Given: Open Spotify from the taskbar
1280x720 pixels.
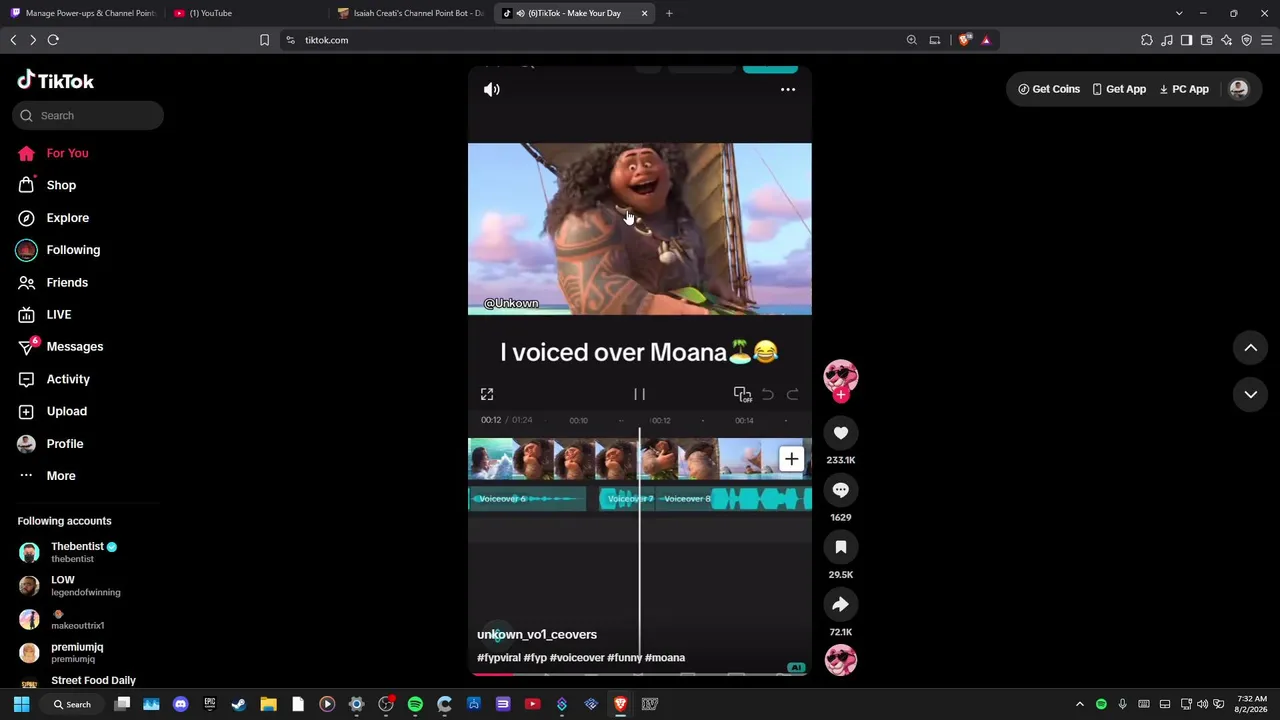Looking at the screenshot, I should [415, 704].
